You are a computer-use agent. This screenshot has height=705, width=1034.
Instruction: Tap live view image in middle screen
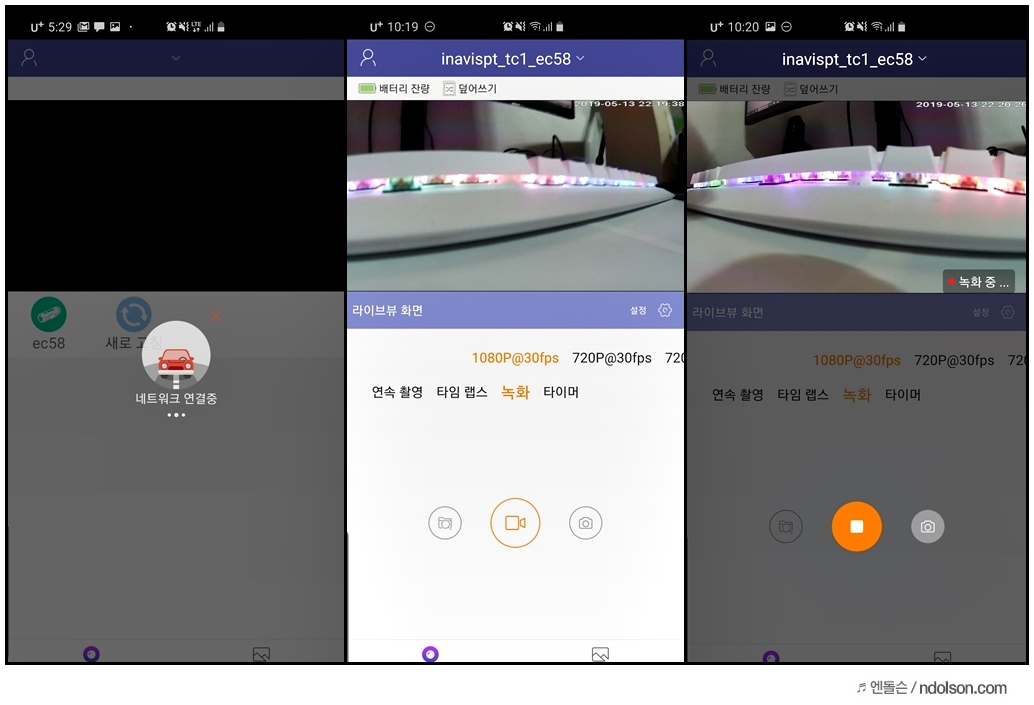pyautogui.click(x=515, y=196)
